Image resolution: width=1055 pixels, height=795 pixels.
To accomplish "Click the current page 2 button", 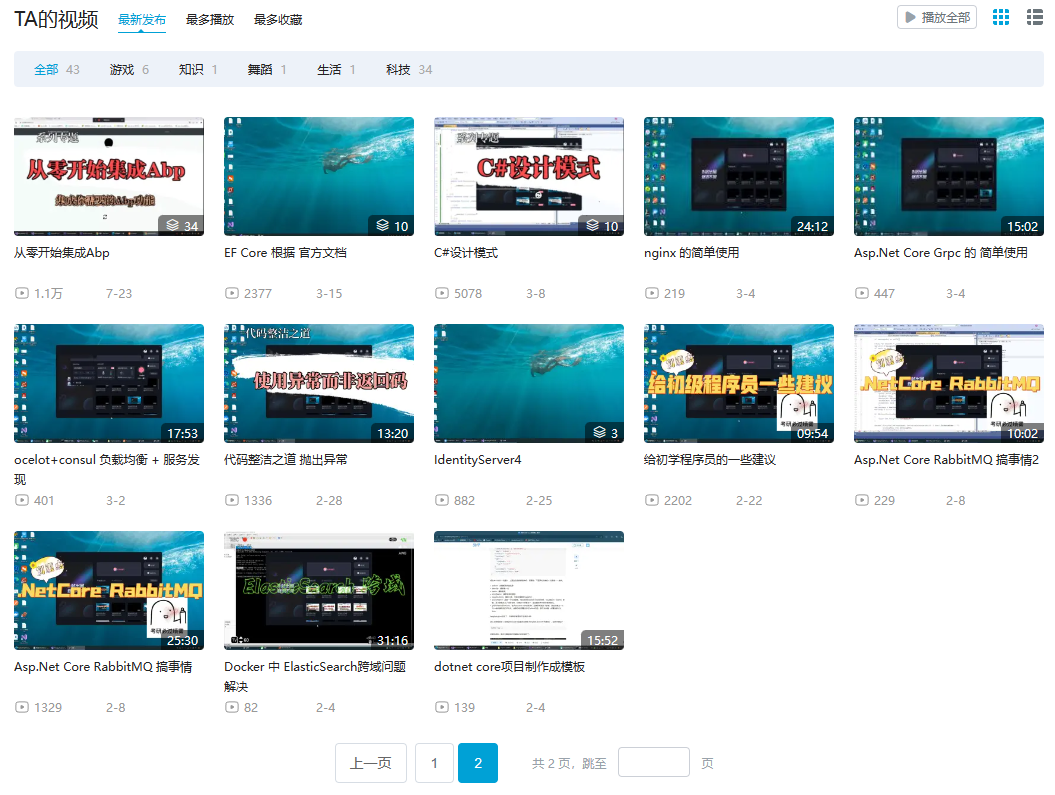I will pyautogui.click(x=478, y=763).
